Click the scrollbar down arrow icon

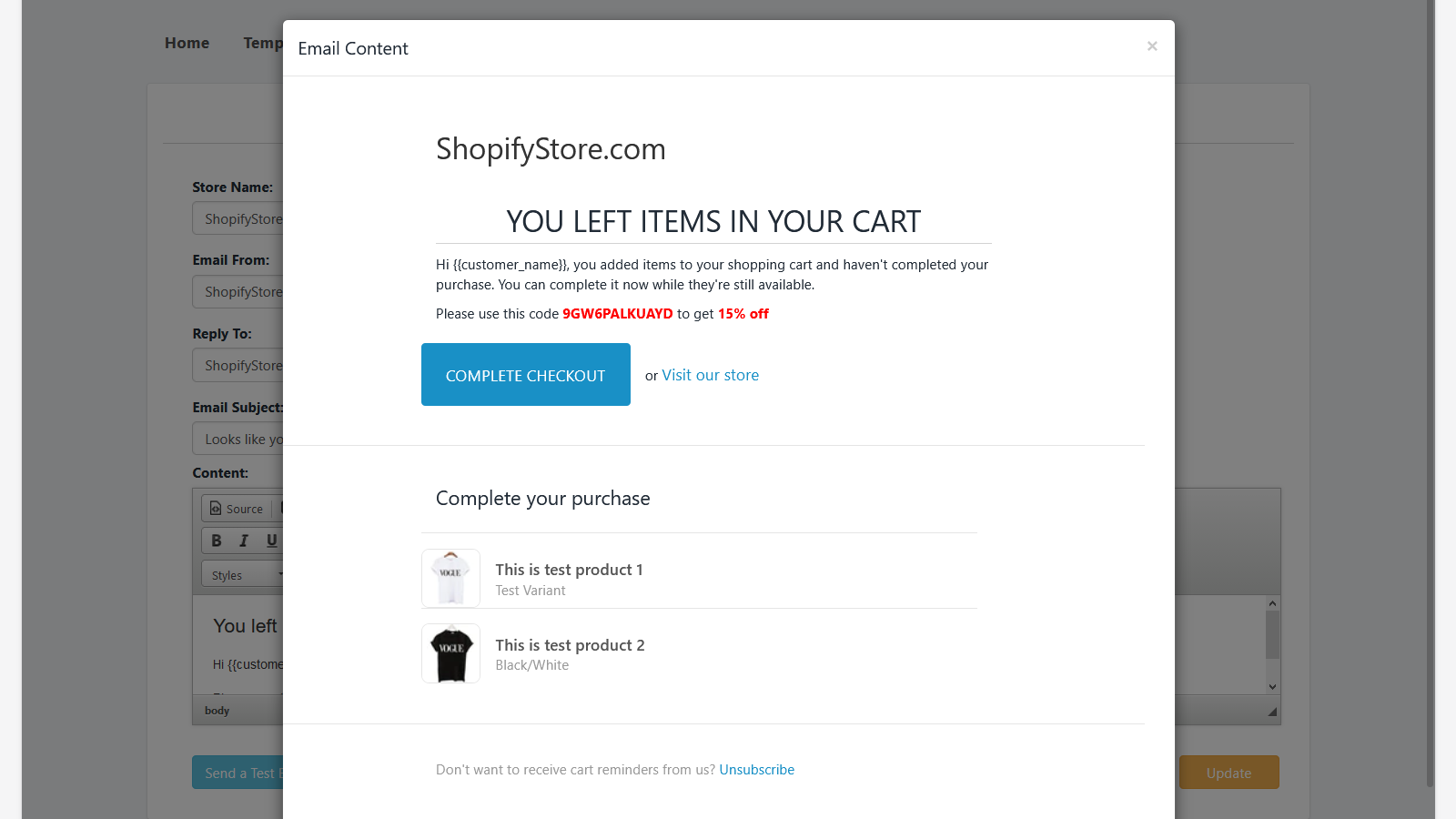pyautogui.click(x=1272, y=686)
